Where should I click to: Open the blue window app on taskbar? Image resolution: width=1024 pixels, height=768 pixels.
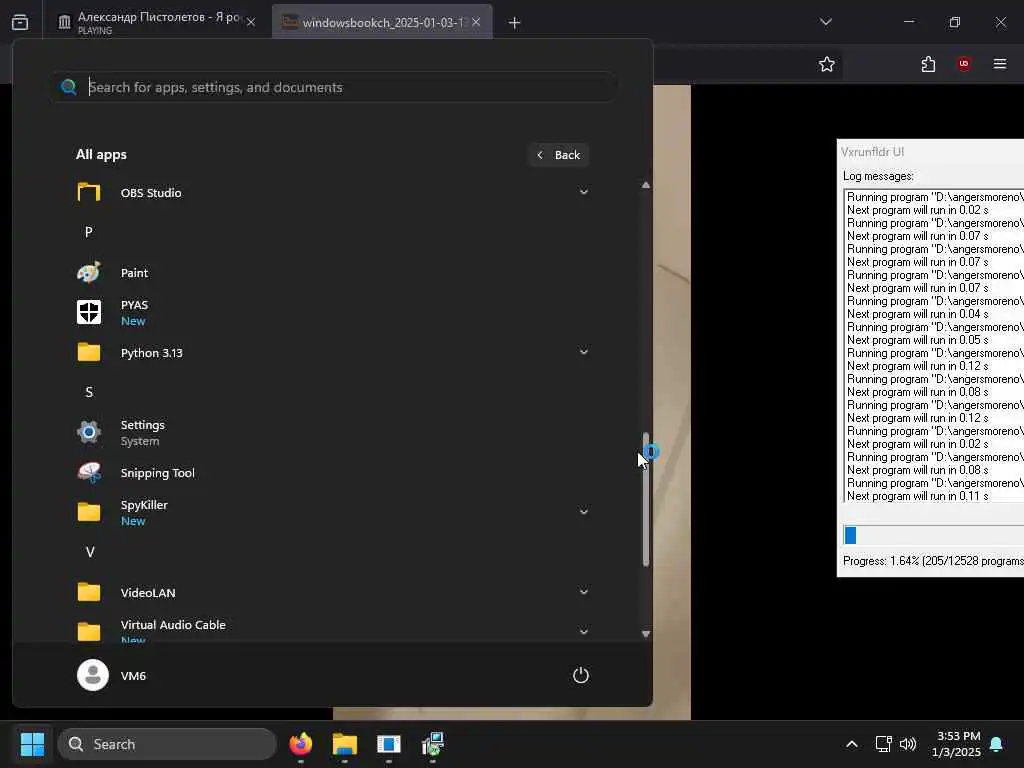tap(389, 744)
